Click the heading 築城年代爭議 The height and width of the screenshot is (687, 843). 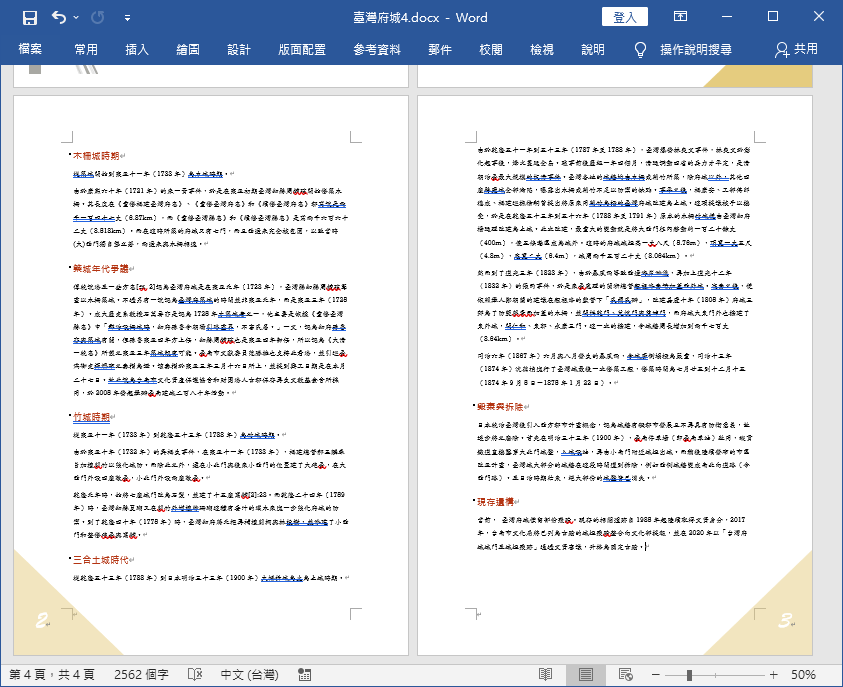tap(101, 269)
